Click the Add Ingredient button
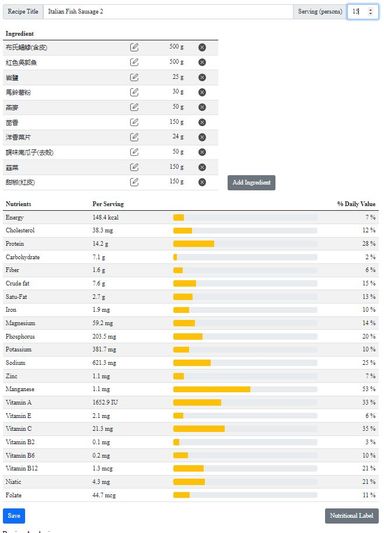Screen dimensions: 384x533 pyautogui.click(x=251, y=183)
